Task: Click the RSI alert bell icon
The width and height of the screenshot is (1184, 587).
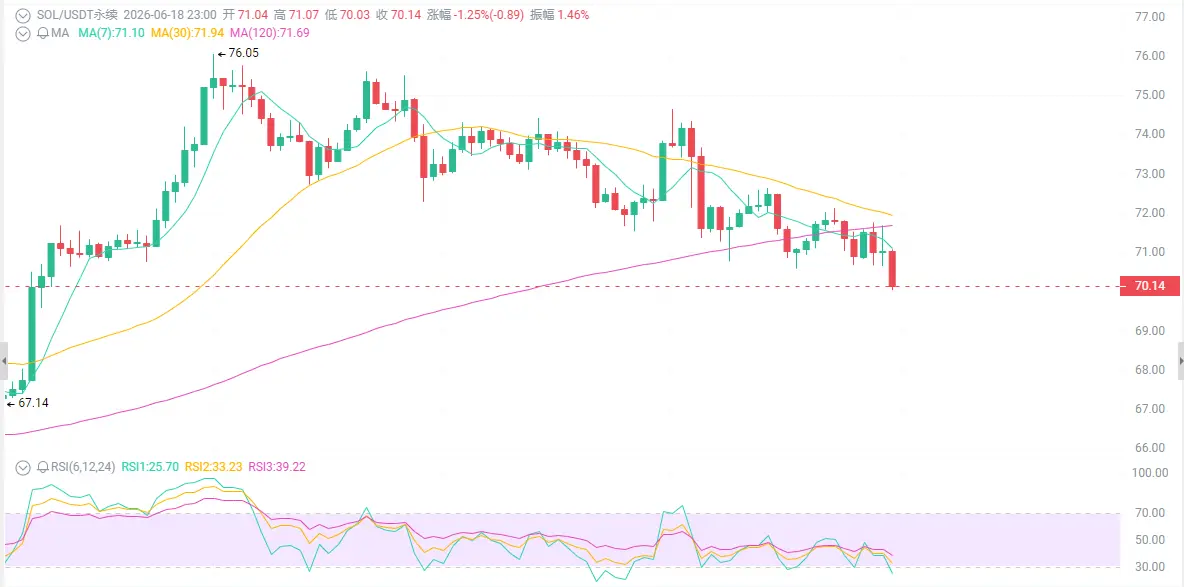Action: coord(42,467)
